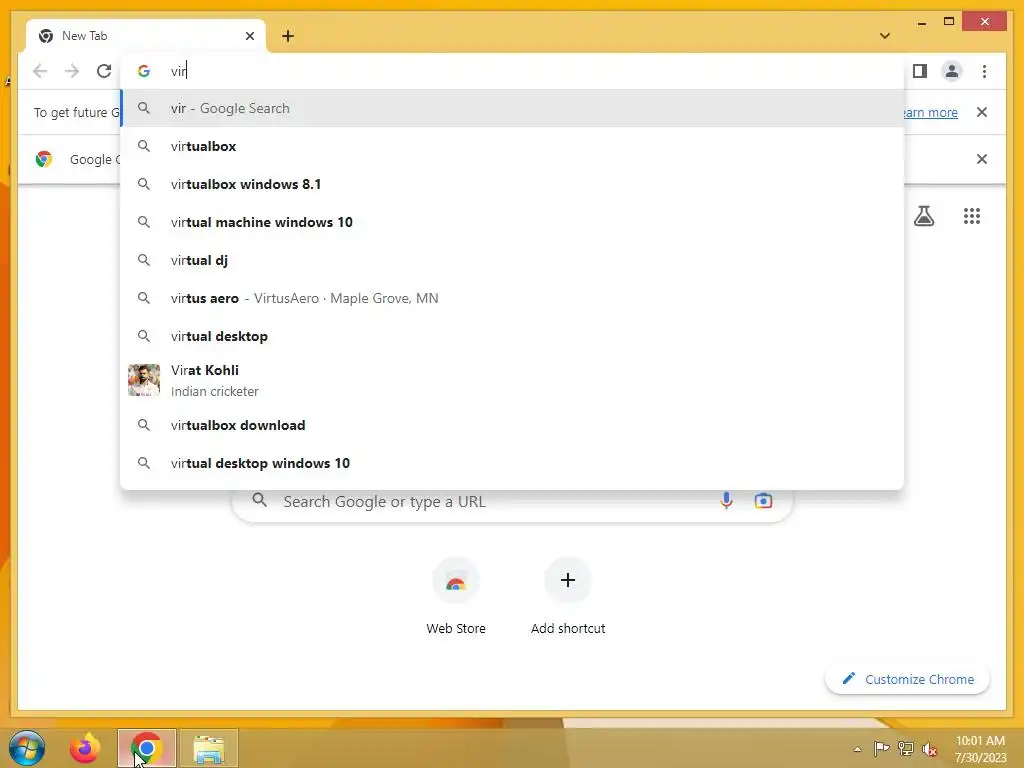Go back using the back arrow
This screenshot has height=768, width=1024.
click(x=40, y=71)
